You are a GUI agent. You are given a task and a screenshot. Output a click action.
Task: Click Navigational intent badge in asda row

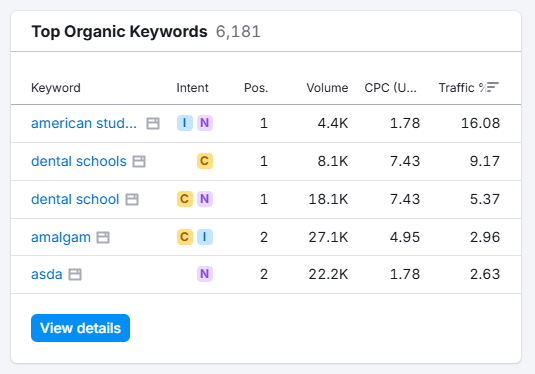(205, 274)
